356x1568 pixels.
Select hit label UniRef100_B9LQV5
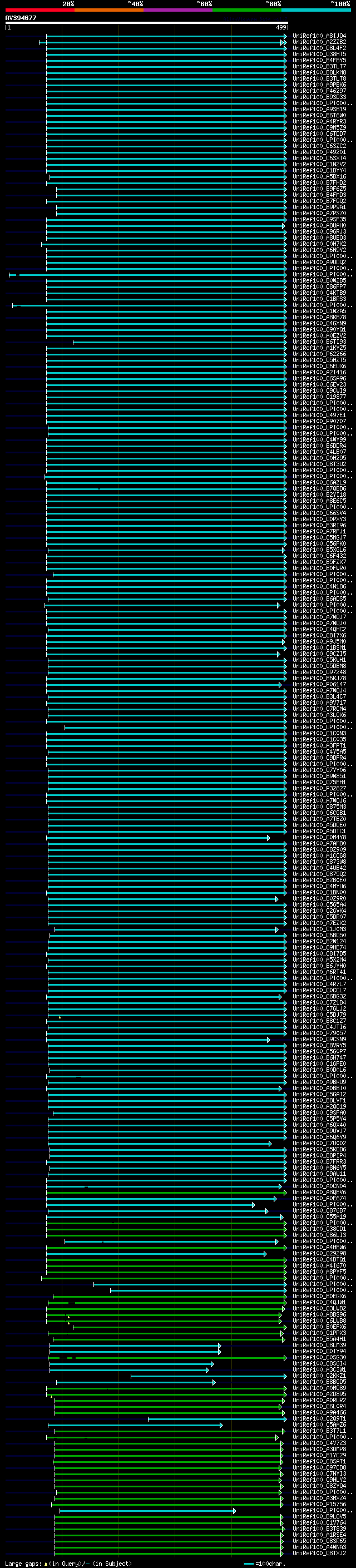pos(319,1516)
